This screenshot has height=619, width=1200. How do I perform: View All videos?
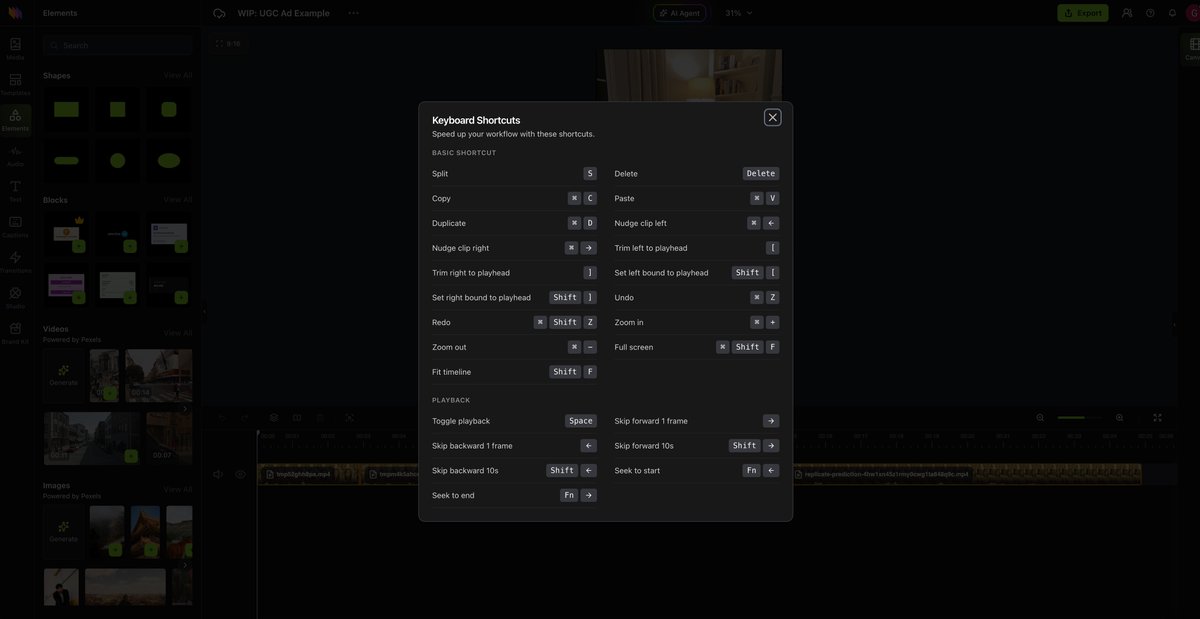pos(178,332)
